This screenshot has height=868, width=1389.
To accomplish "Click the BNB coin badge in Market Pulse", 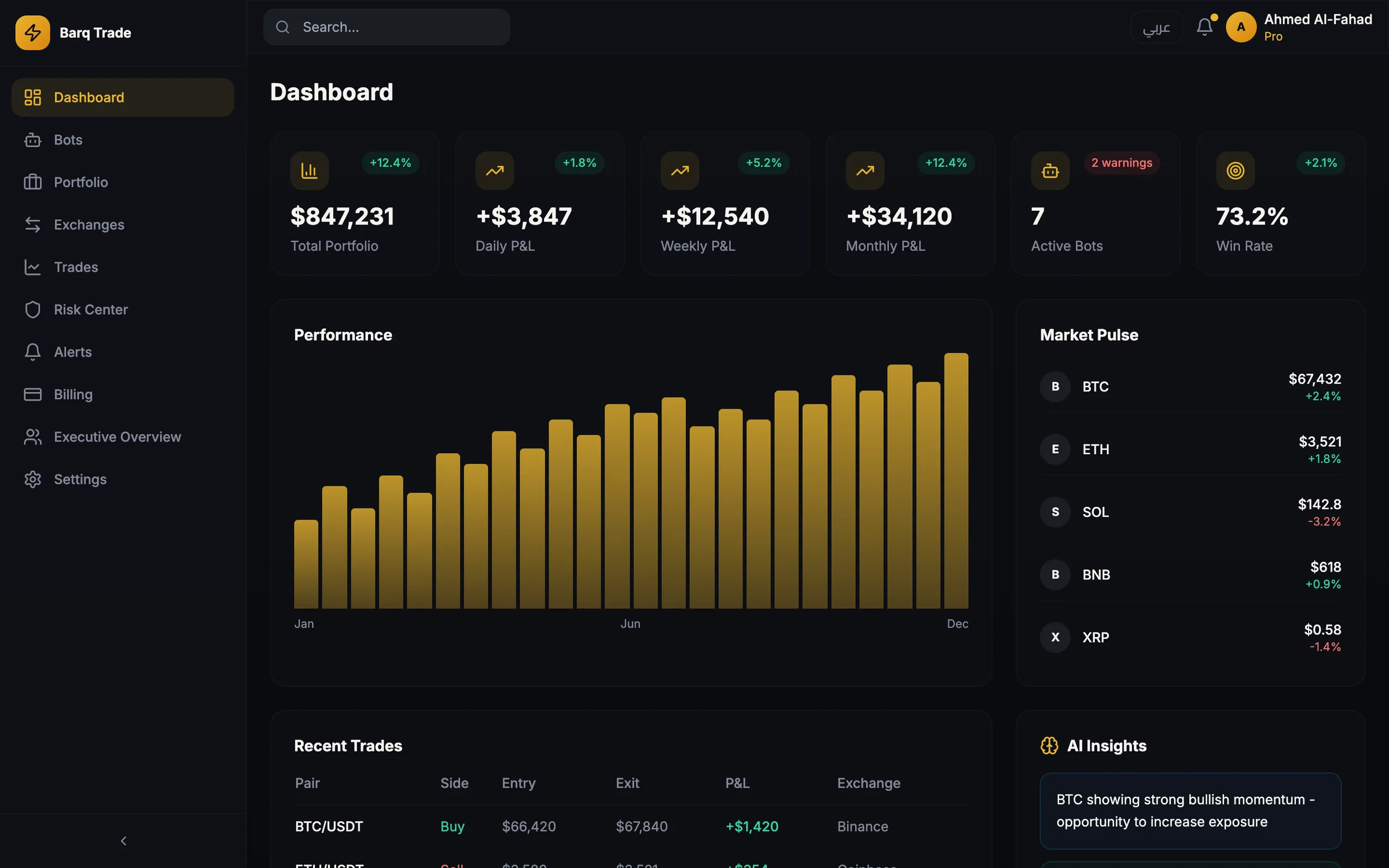I will (x=1055, y=575).
